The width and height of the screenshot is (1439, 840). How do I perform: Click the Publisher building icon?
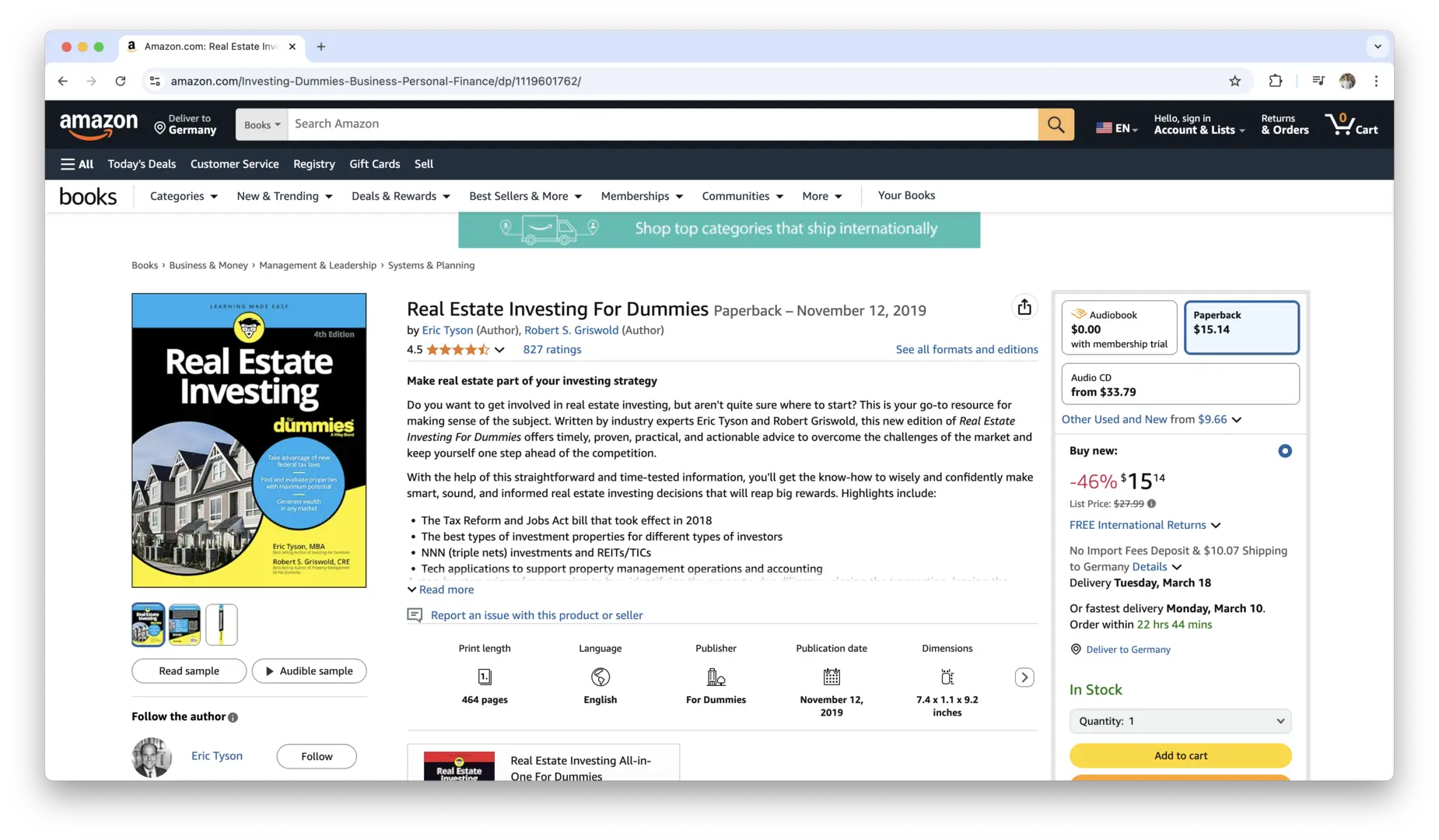(x=716, y=677)
